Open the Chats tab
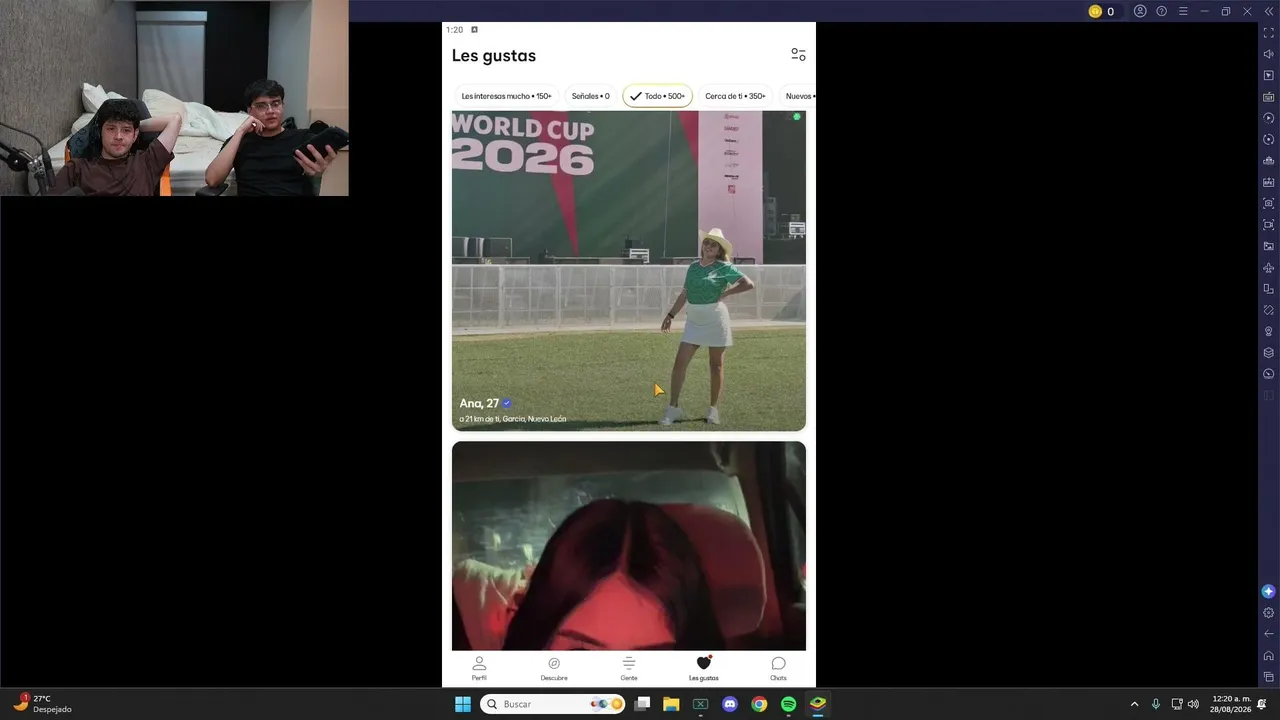The image size is (1280, 720). coord(778,669)
